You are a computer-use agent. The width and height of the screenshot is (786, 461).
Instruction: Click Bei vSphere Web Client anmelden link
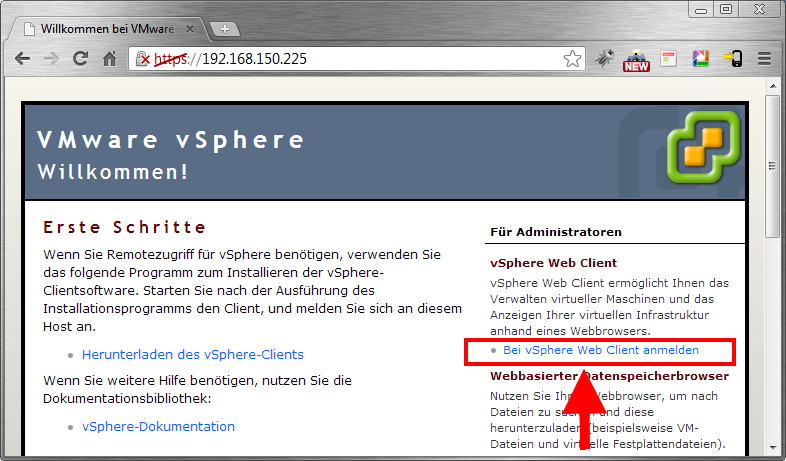pyautogui.click(x=600, y=350)
